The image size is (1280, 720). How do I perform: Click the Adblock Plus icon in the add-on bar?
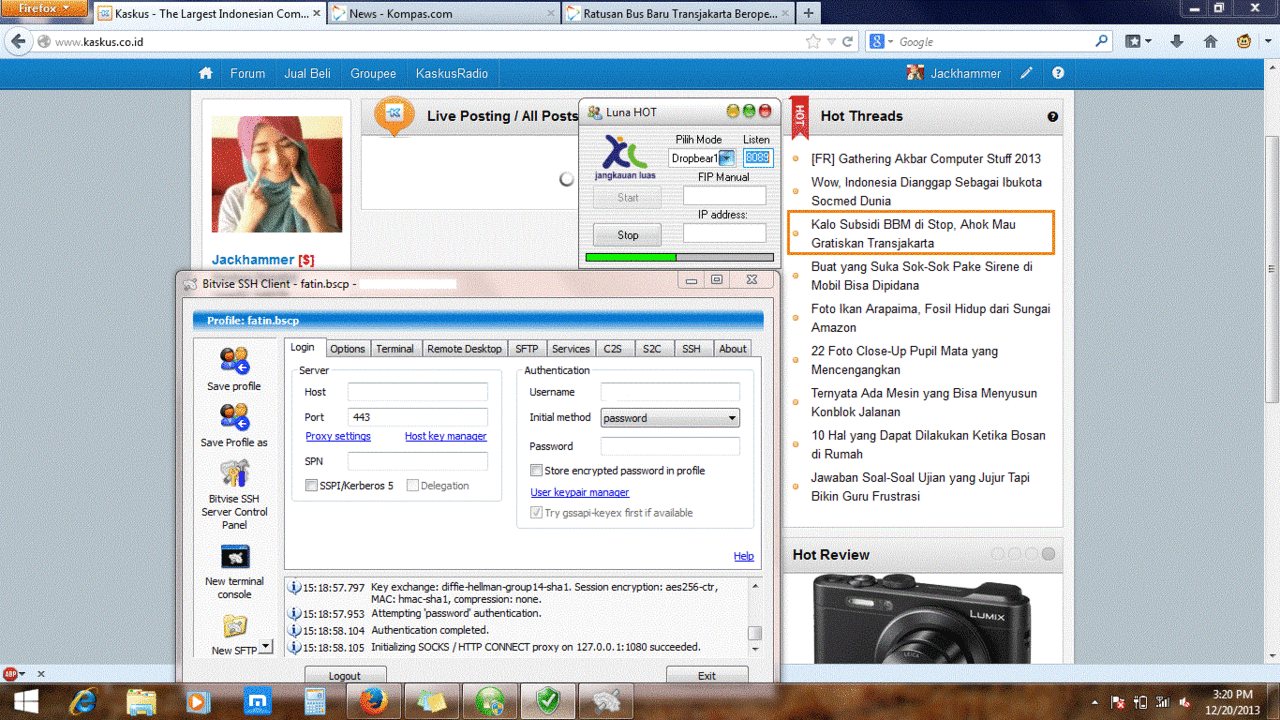[10, 674]
